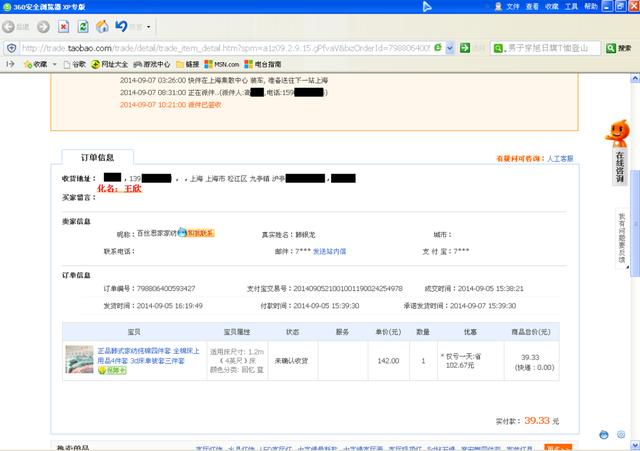Open the 文件 menu
Screen dimensions: 640x451
513,7
